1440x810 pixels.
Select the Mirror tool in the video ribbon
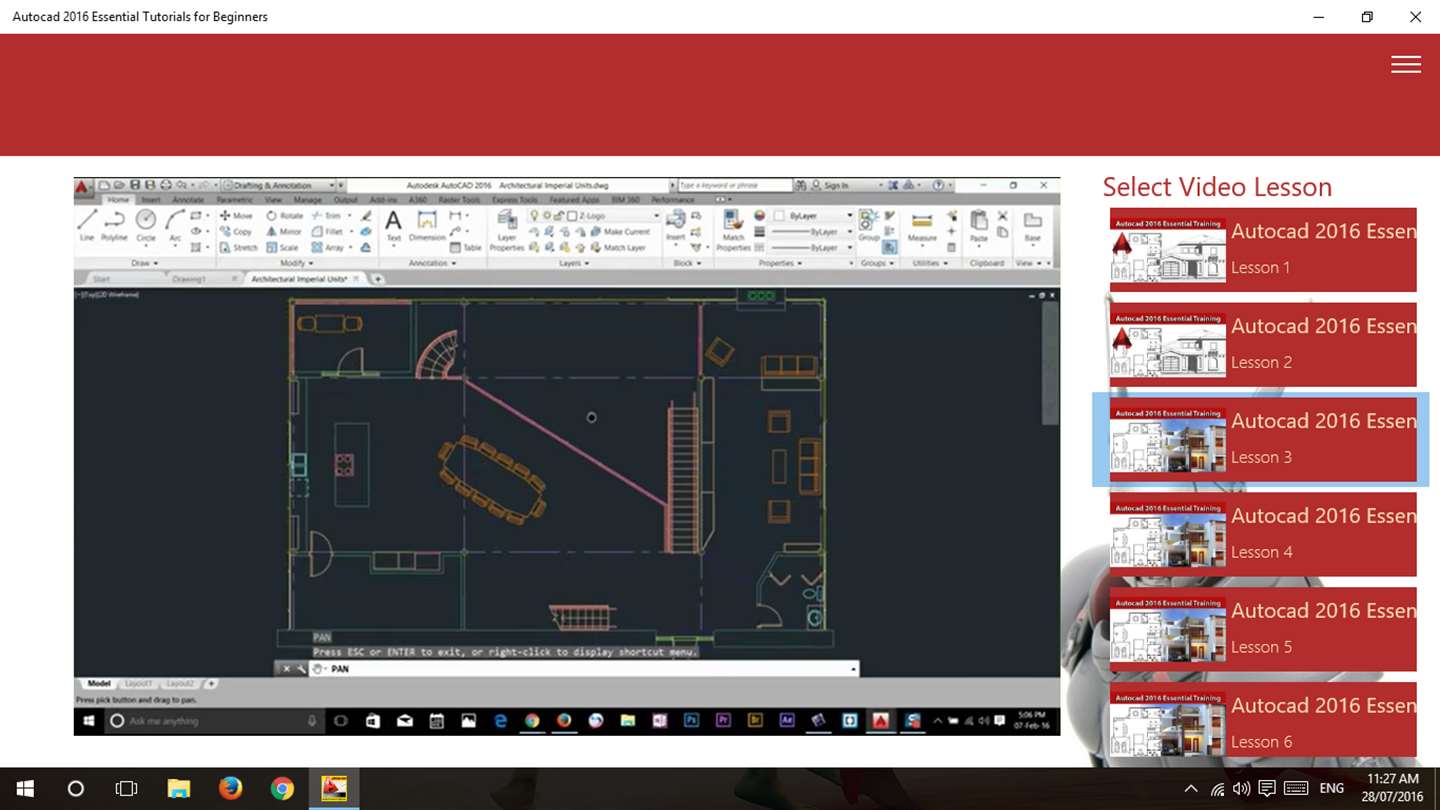click(284, 232)
